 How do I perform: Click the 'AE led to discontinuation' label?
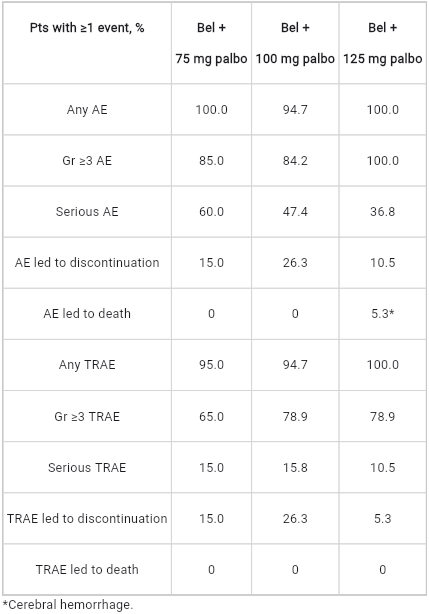click(87, 262)
